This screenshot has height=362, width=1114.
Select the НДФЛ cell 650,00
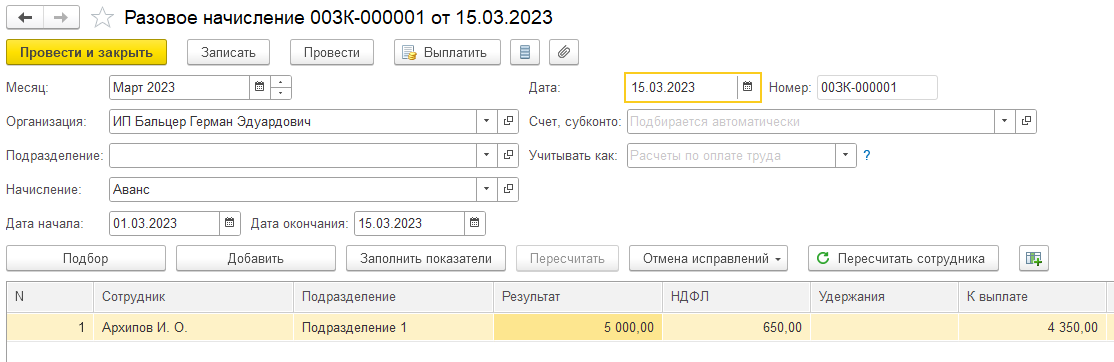[737, 327]
